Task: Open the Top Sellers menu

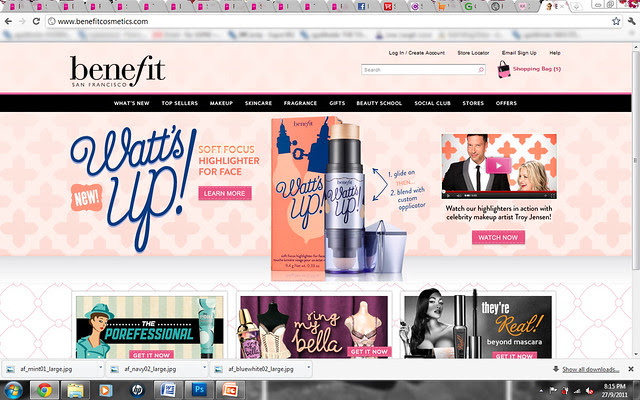Action: pyautogui.click(x=180, y=103)
